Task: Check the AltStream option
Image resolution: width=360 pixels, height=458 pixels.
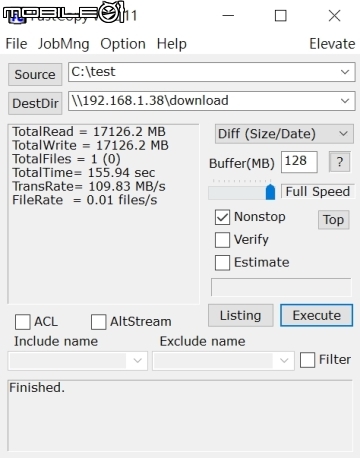Action: (x=98, y=322)
